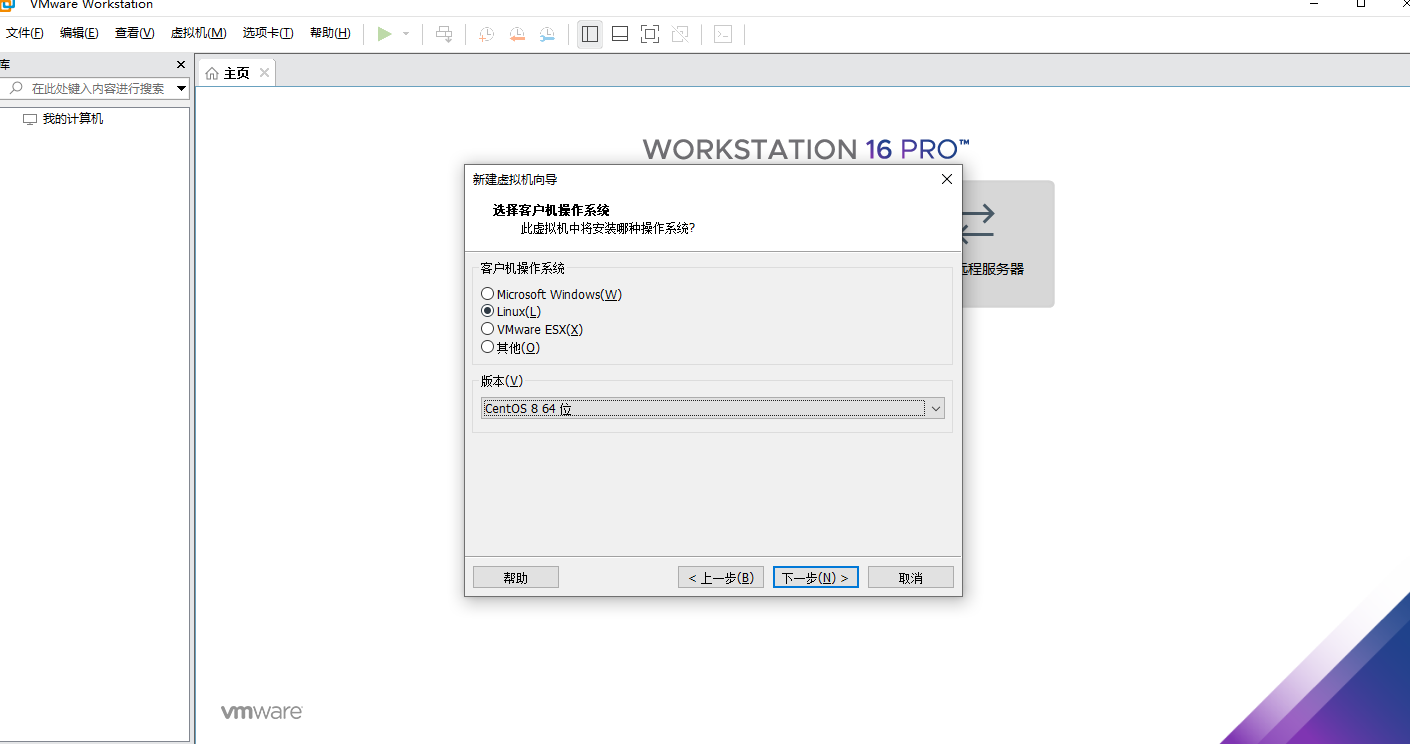Open the 选项卡(T) menu

coord(268,33)
